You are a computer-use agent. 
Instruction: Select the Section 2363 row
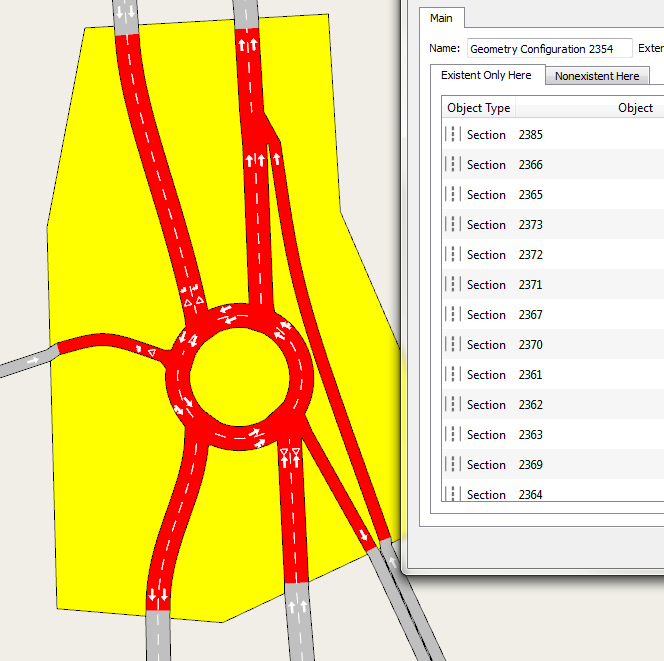[x=530, y=435]
